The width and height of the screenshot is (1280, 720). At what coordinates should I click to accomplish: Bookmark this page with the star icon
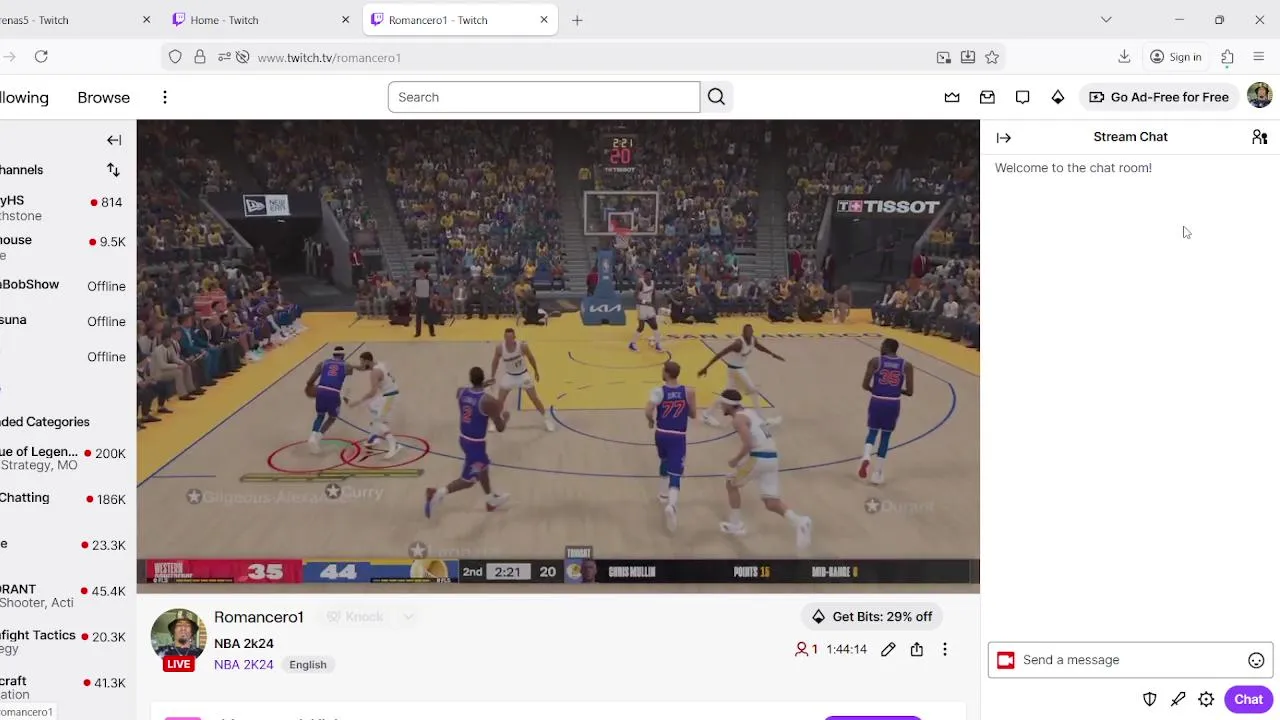point(992,57)
